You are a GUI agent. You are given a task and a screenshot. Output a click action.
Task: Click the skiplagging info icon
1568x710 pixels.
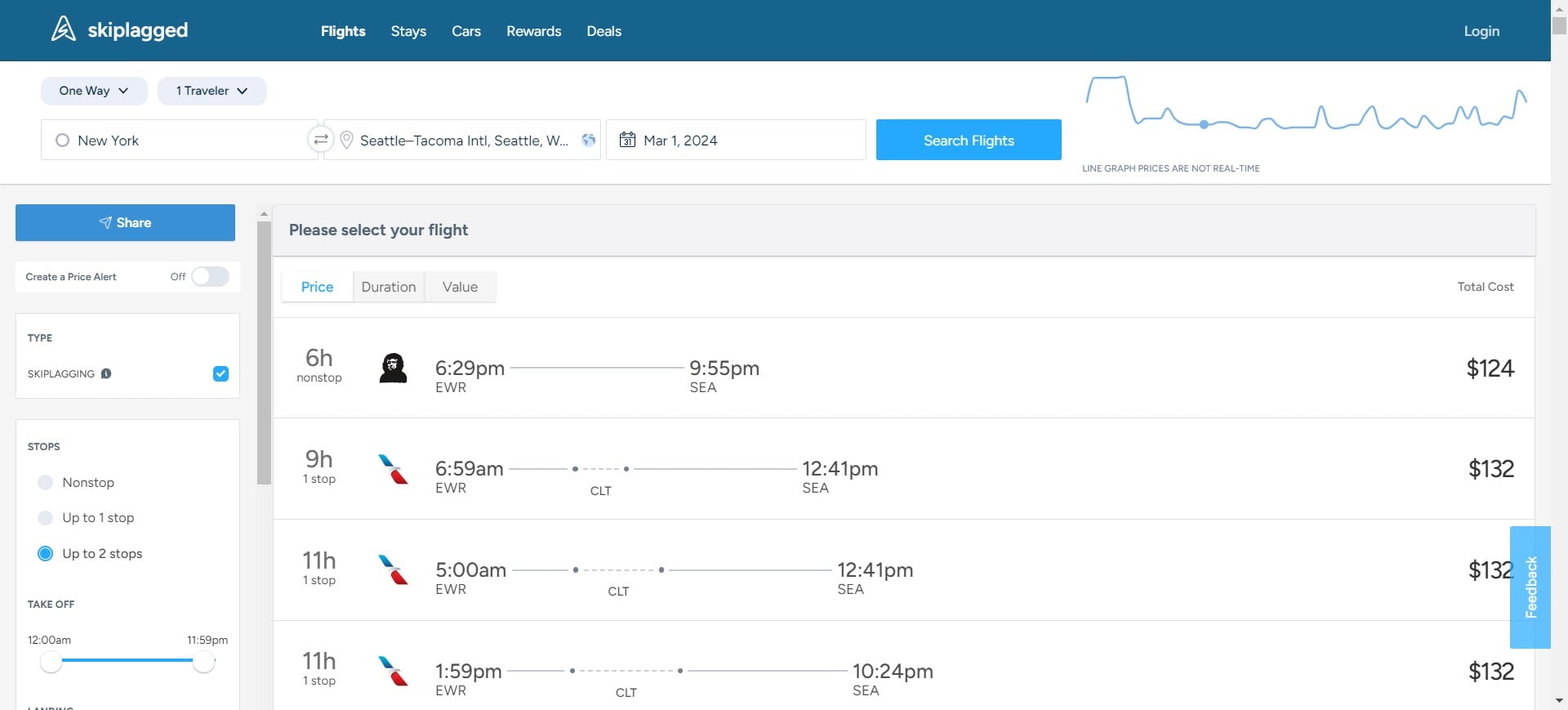(106, 373)
